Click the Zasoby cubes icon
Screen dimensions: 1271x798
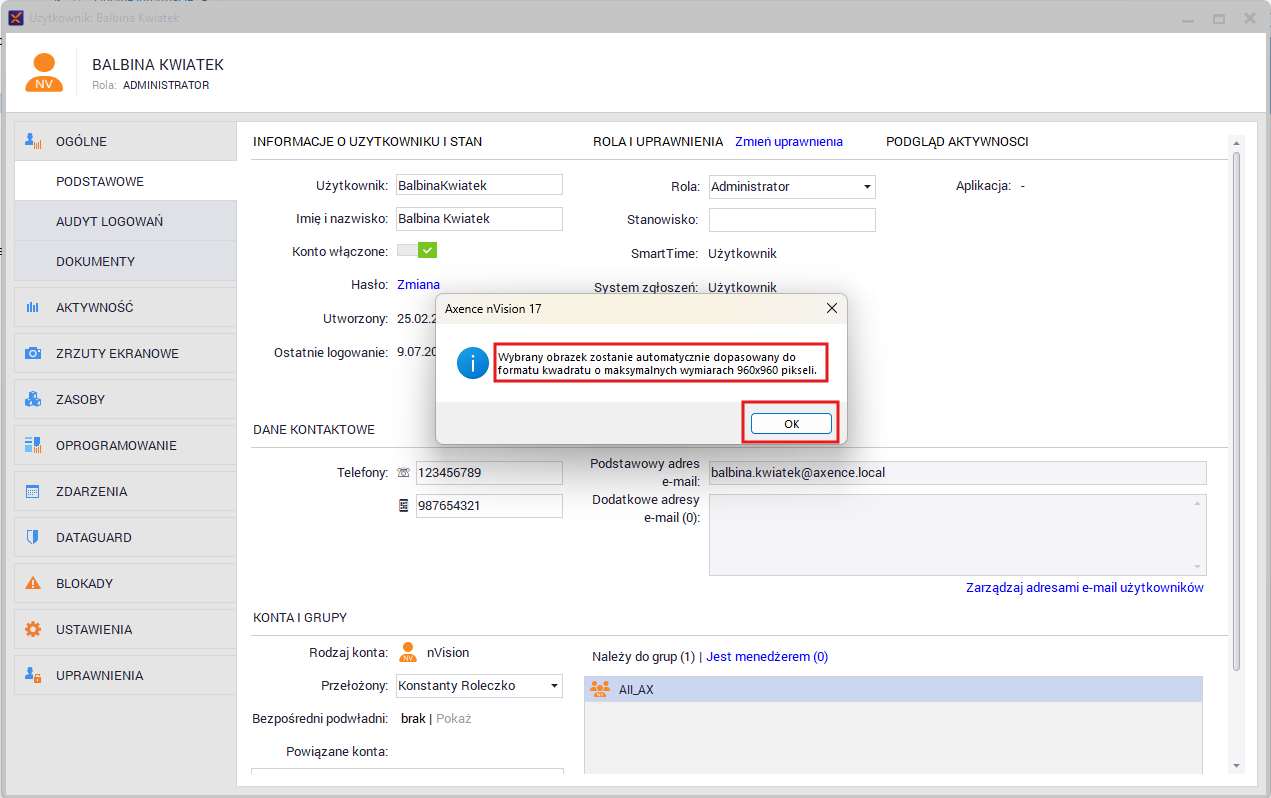[x=33, y=399]
